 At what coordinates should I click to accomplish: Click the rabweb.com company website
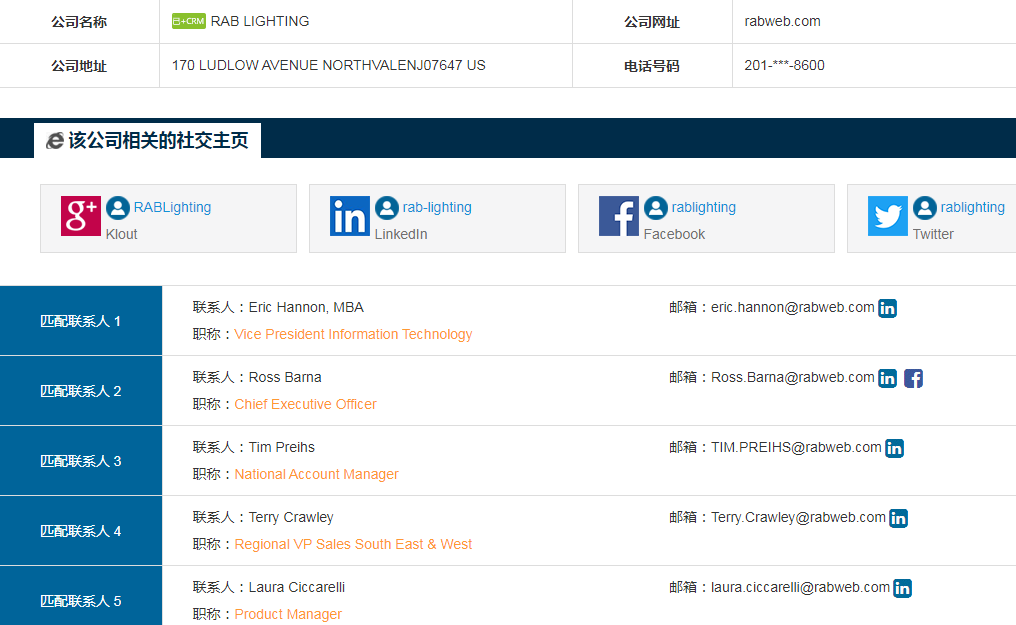click(x=782, y=21)
